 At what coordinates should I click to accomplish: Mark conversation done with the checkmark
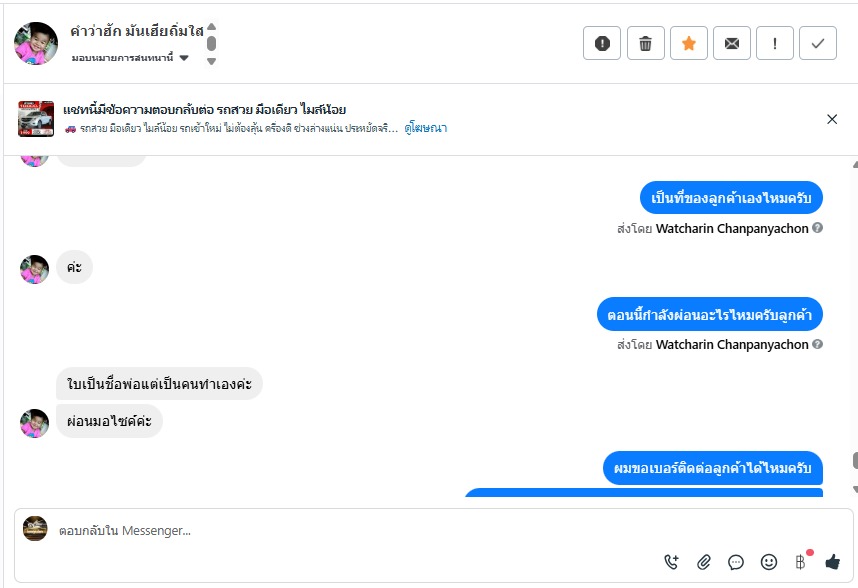(818, 43)
